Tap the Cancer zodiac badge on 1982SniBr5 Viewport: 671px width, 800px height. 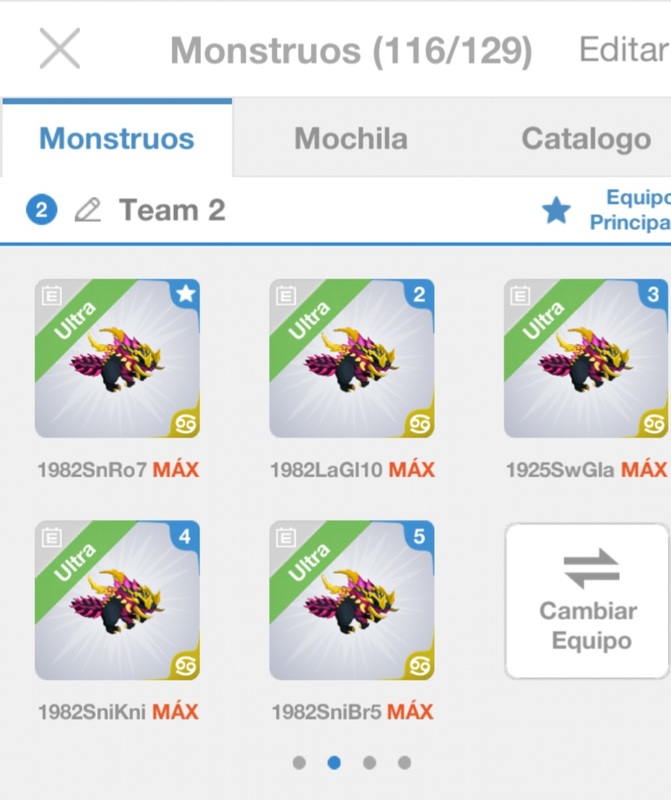[x=419, y=665]
